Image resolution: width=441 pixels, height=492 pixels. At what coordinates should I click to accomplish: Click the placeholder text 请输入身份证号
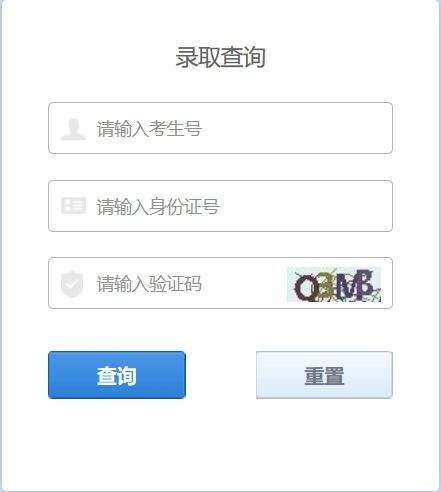tap(158, 207)
